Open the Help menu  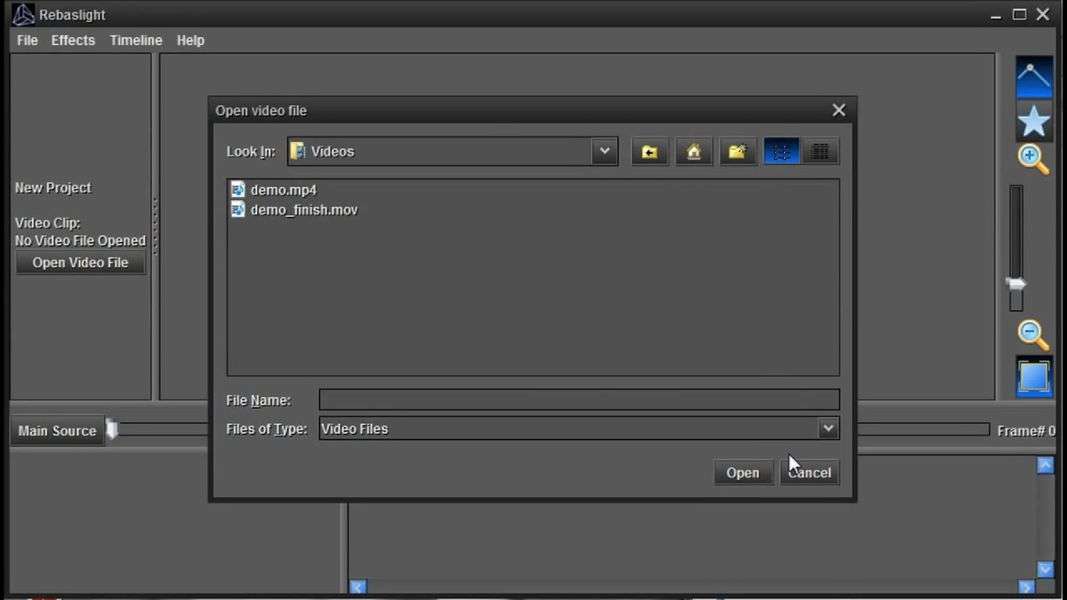click(191, 40)
